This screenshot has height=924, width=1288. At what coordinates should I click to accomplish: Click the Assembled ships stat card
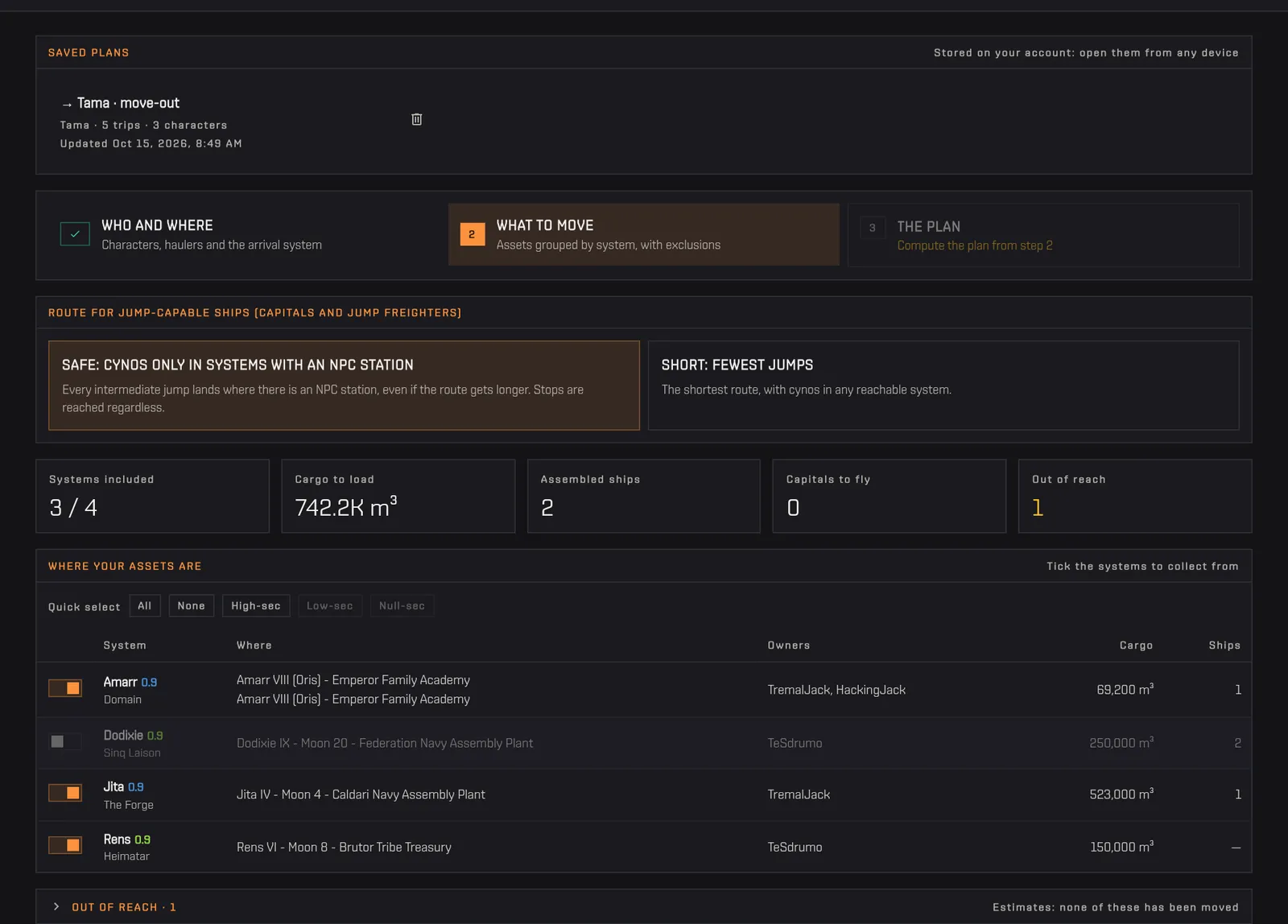coord(644,496)
